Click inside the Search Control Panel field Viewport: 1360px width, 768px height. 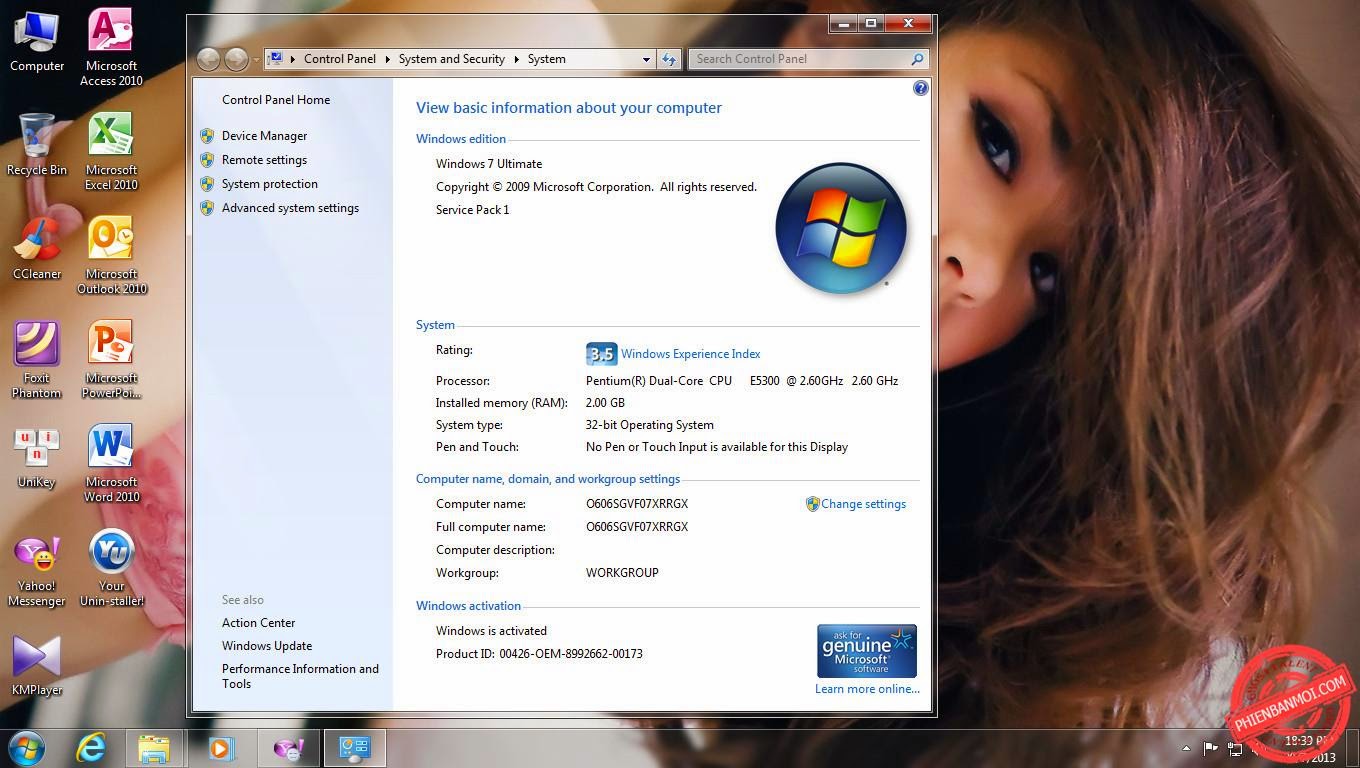(x=800, y=59)
